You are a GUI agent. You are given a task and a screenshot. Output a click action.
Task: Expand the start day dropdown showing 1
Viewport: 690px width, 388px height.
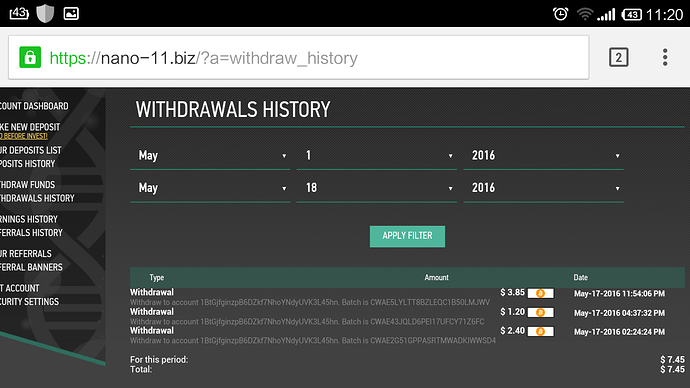click(x=377, y=156)
